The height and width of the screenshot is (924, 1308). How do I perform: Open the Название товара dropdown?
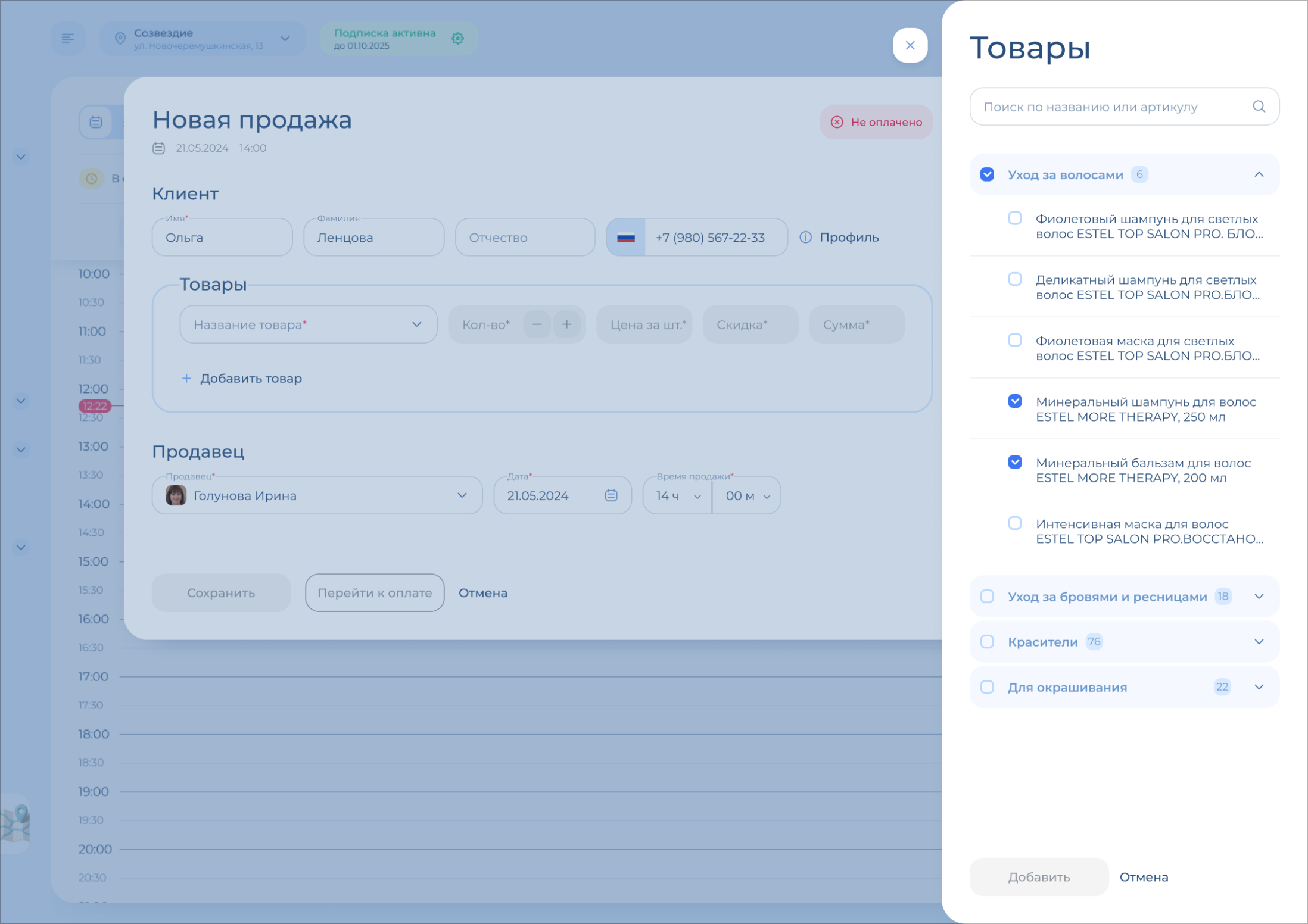308,324
